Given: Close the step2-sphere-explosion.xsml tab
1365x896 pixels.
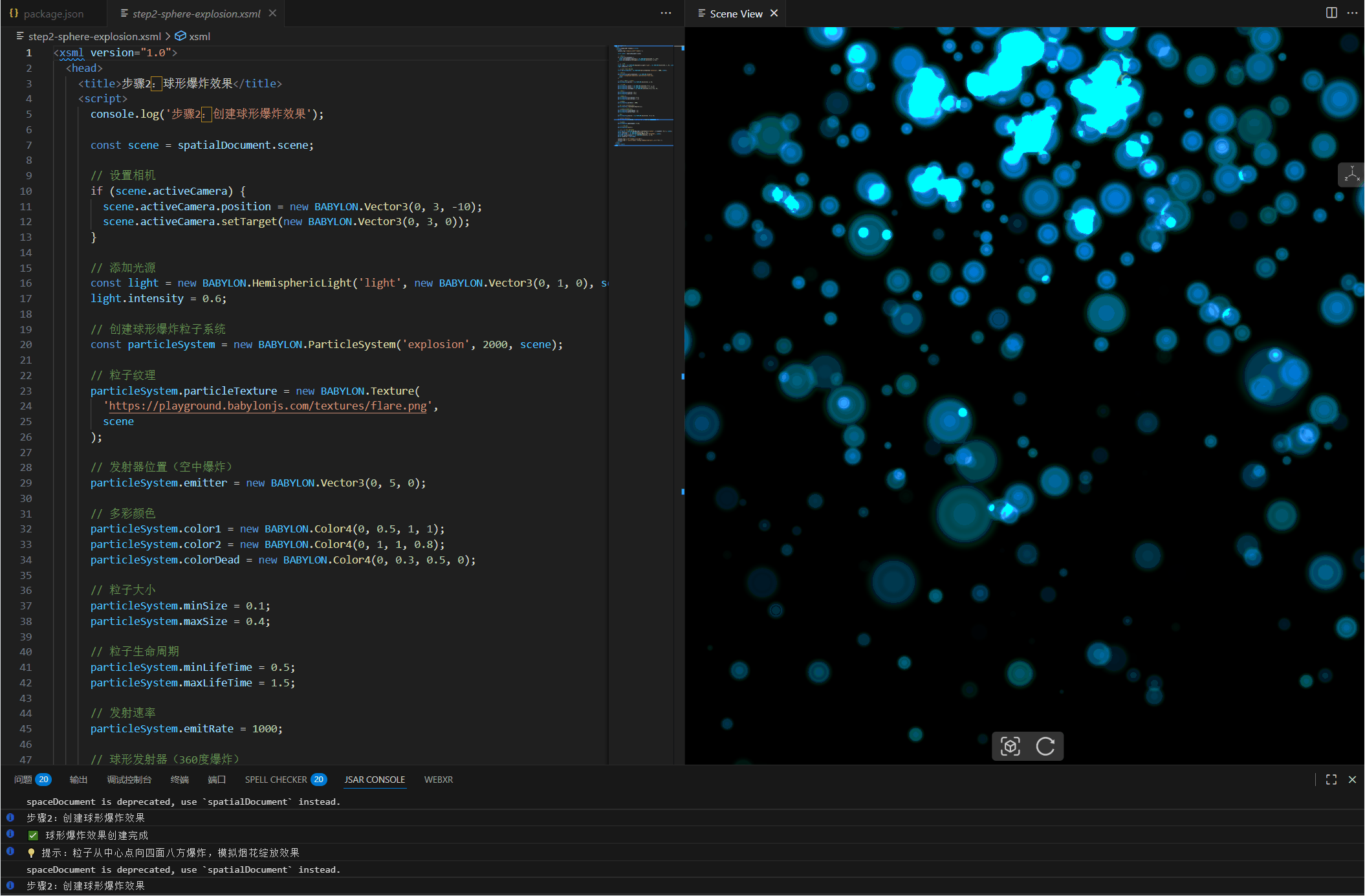Looking at the screenshot, I should (x=273, y=13).
